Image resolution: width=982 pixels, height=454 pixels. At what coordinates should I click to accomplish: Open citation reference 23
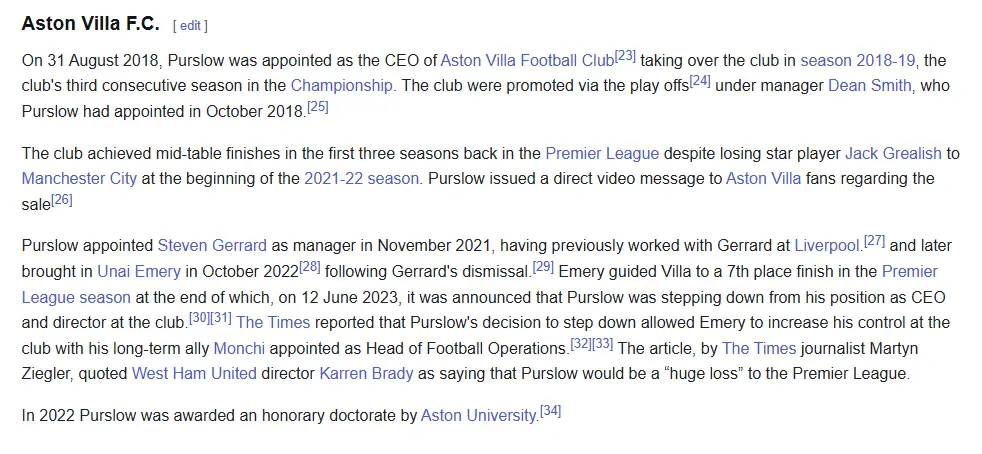click(x=625, y=56)
